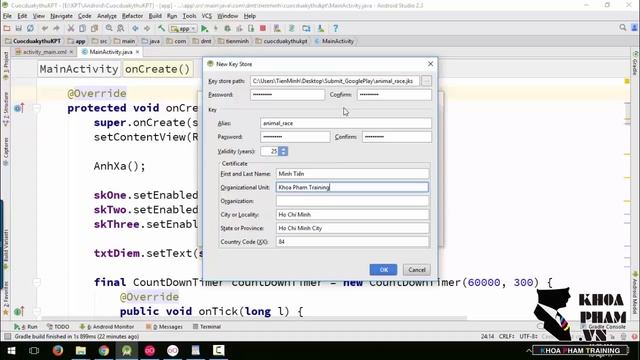Click the Replace toolbar icon
Image resolution: width=640 pixels, height=360 pixels.
click(121, 28)
